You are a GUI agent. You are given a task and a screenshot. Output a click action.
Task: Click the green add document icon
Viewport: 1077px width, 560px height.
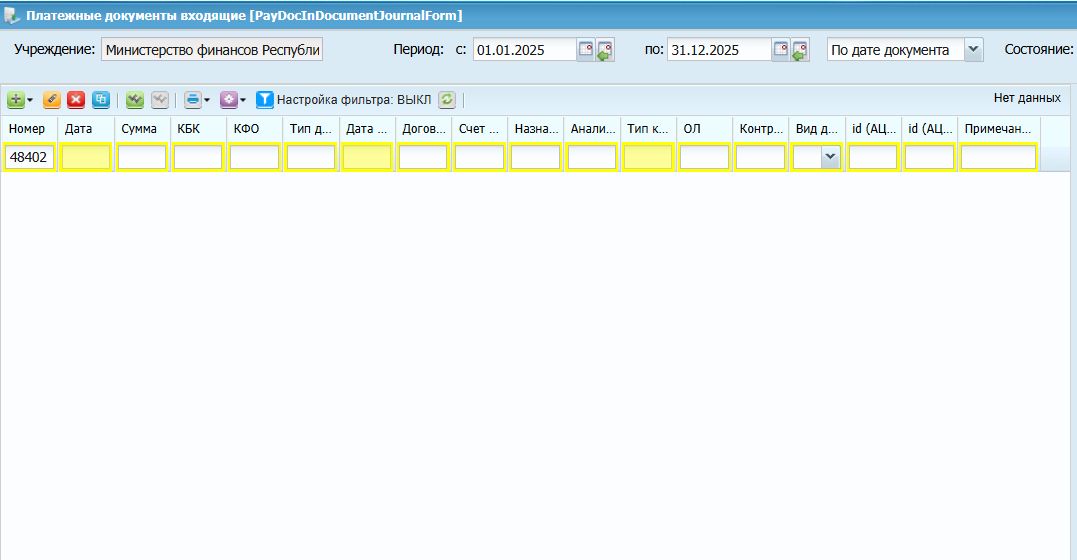[x=16, y=100]
